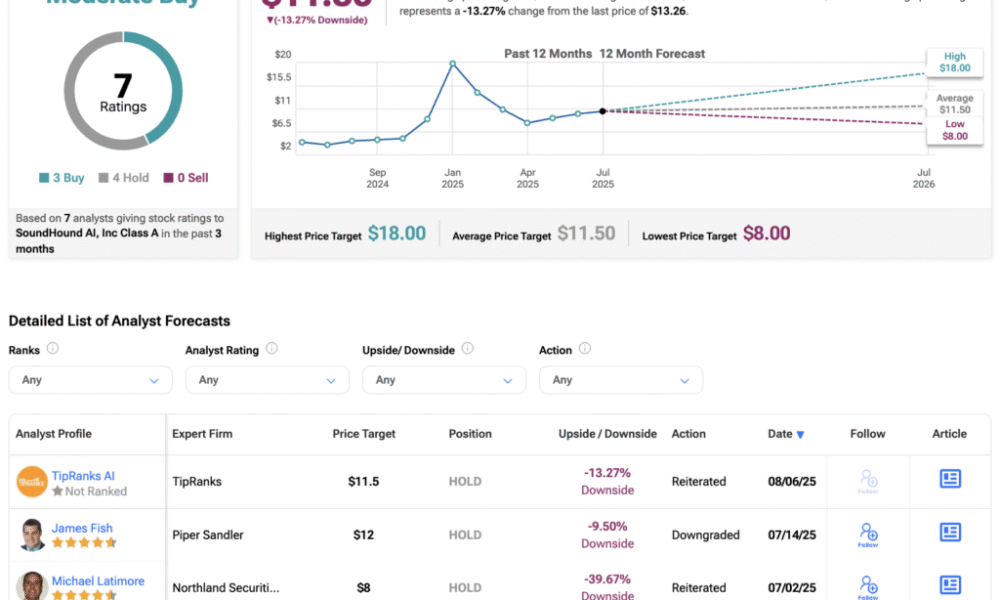
Task: Click Michael Latimore's profile photo
Action: pos(32,585)
